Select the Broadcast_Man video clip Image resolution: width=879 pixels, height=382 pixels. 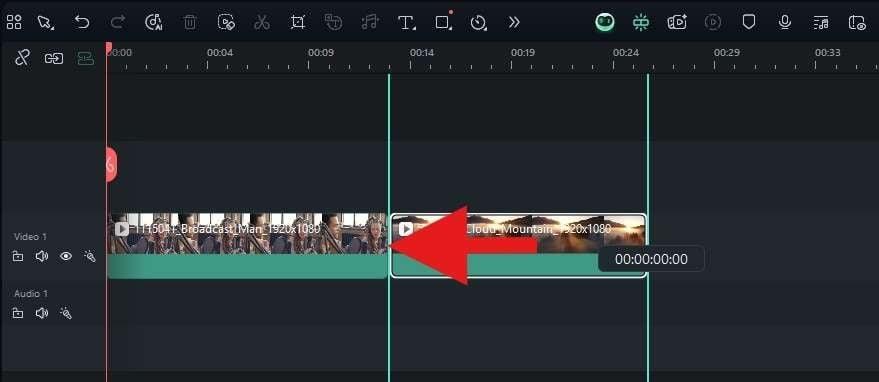(x=247, y=246)
